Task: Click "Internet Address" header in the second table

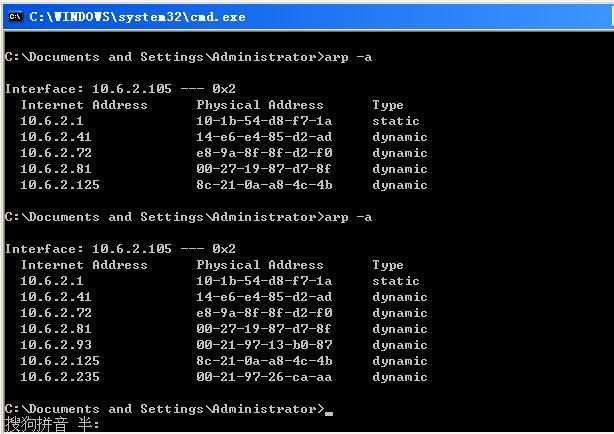Action: point(84,265)
